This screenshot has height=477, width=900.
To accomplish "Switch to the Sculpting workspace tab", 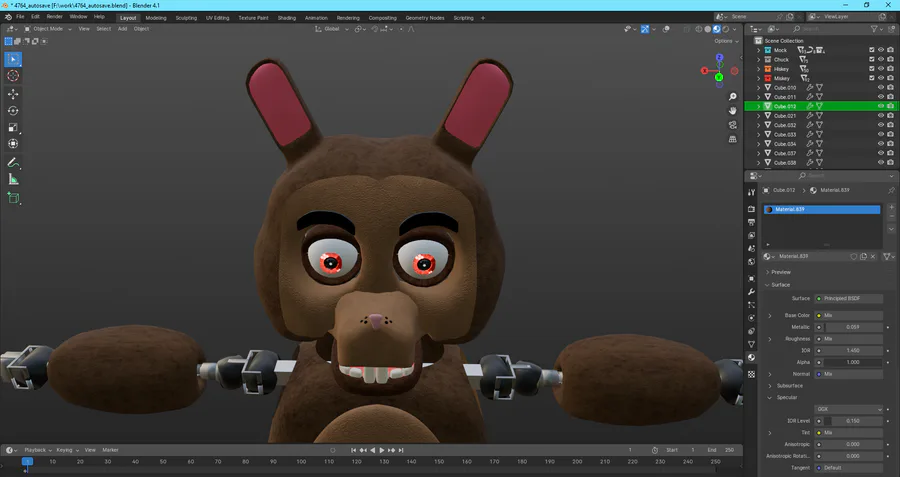I will tap(186, 18).
